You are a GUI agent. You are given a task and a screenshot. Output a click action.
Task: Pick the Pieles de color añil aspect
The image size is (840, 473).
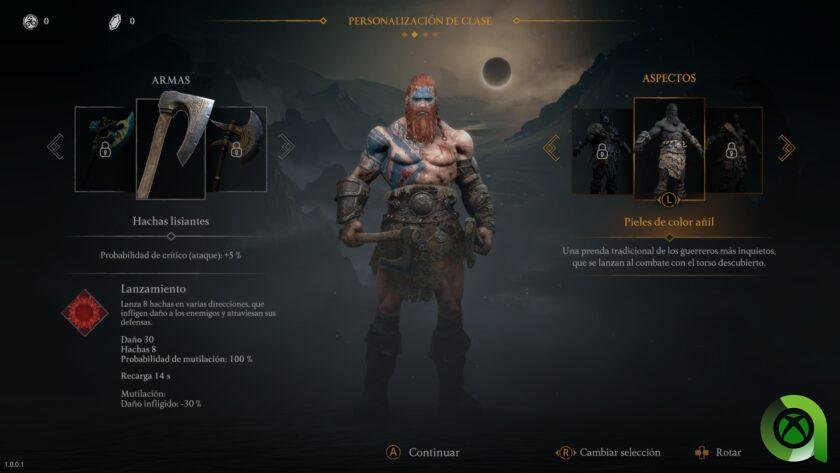point(669,147)
